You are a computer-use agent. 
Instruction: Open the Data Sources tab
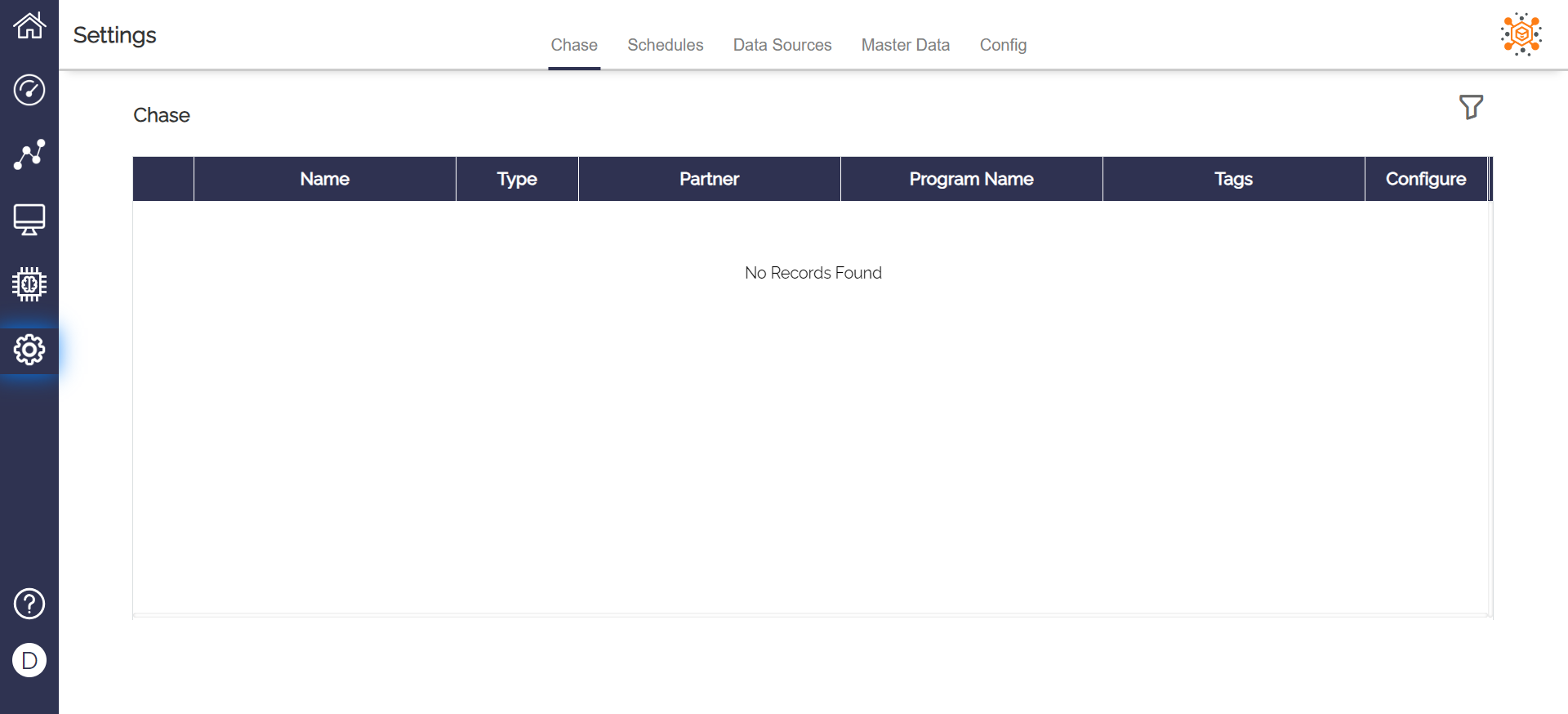[x=782, y=45]
